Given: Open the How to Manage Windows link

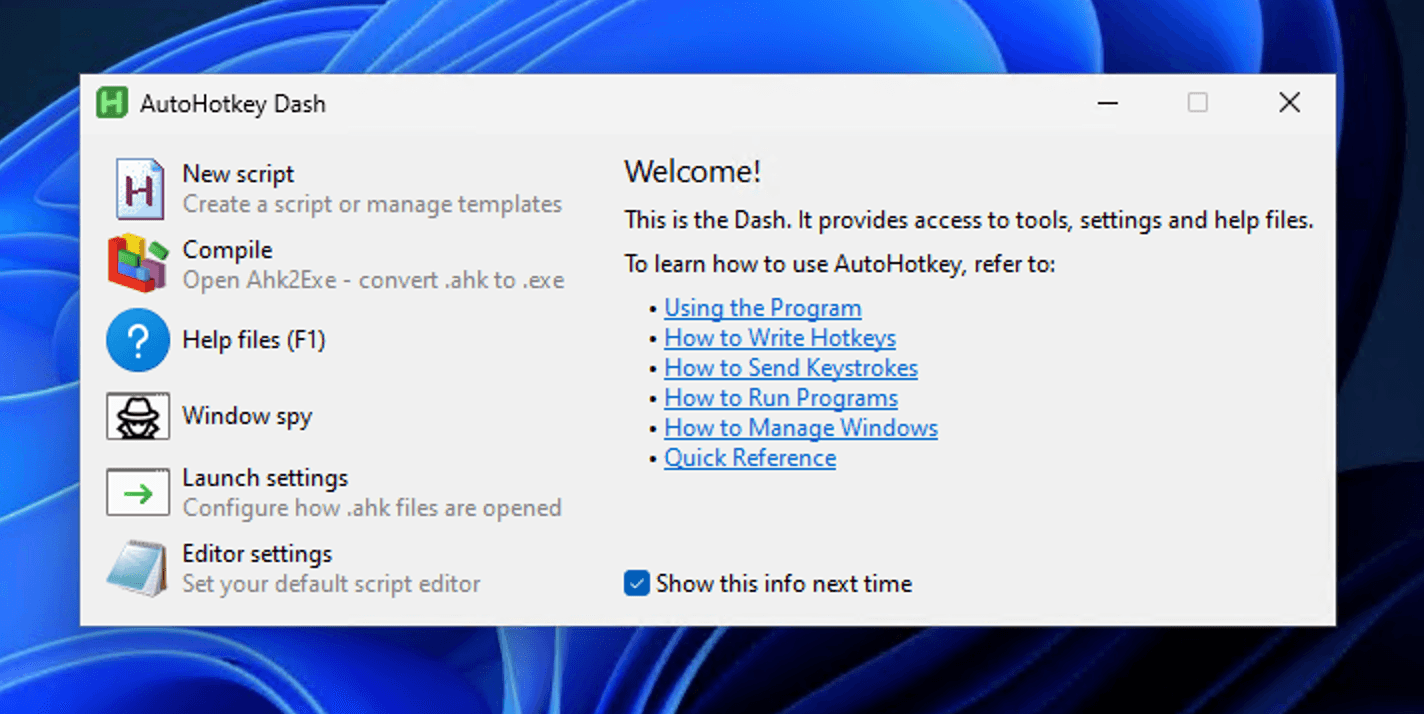Looking at the screenshot, I should point(801,428).
